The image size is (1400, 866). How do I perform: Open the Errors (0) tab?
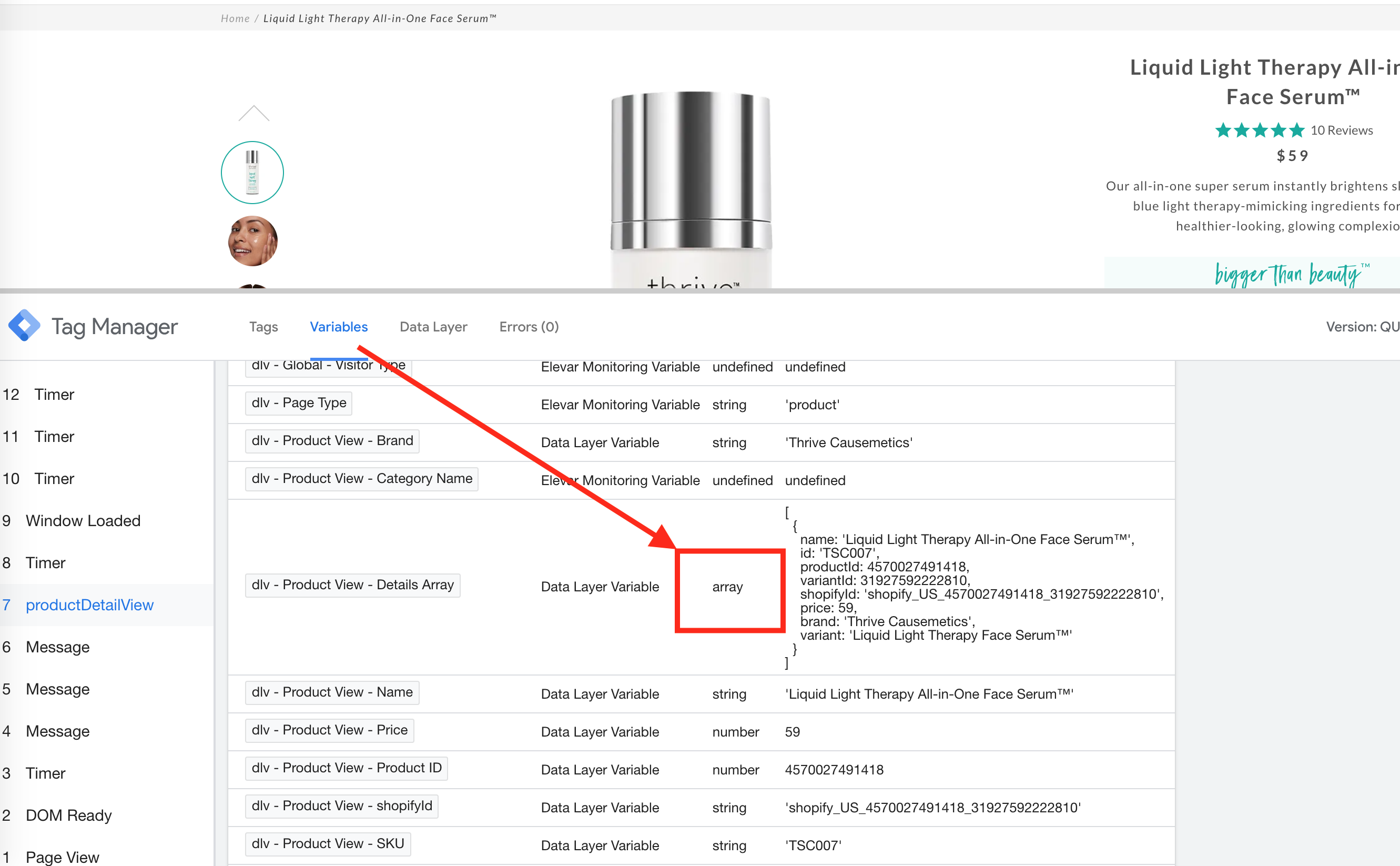tap(529, 327)
